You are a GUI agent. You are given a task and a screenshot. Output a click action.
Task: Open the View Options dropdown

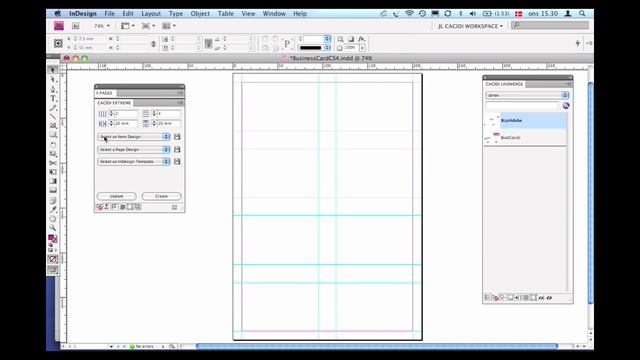tap(128, 26)
